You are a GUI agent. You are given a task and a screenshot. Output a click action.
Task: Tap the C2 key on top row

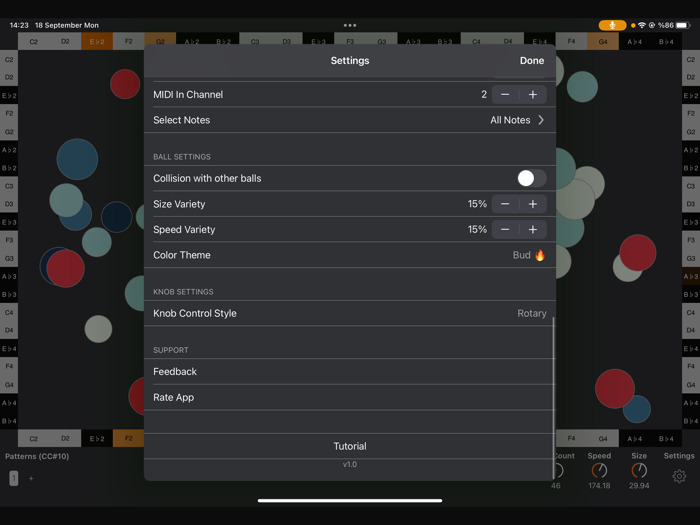[33, 42]
